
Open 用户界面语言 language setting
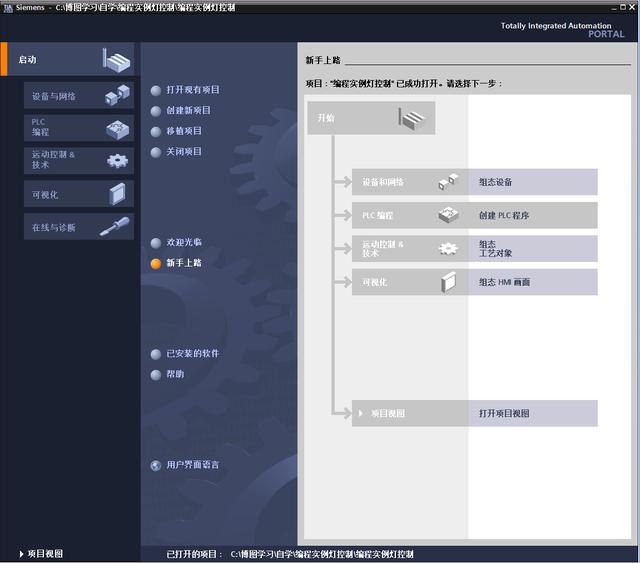click(x=193, y=465)
